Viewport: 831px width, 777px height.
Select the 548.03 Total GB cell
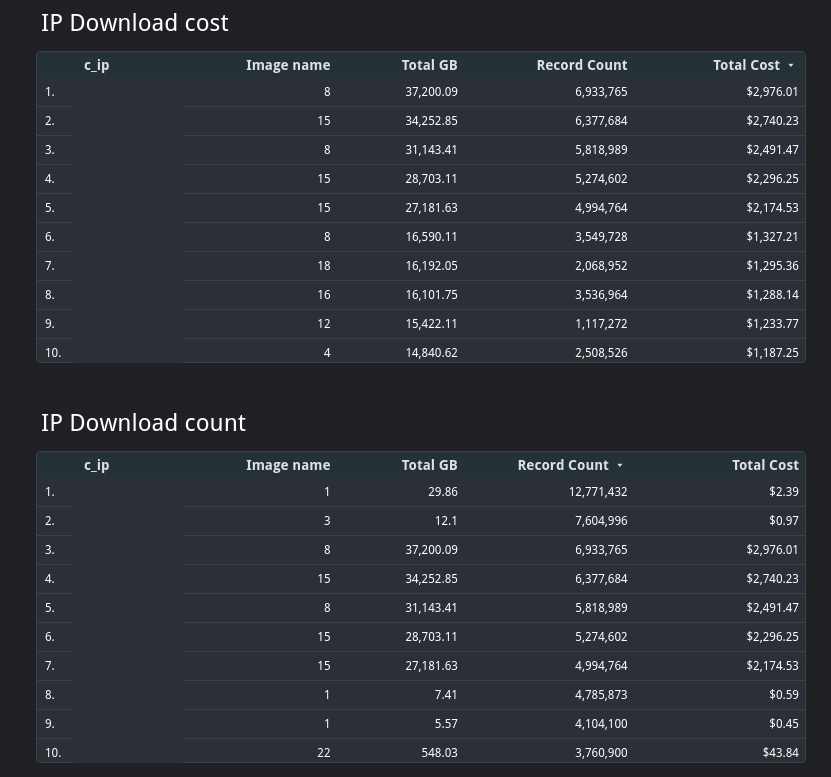tap(439, 753)
